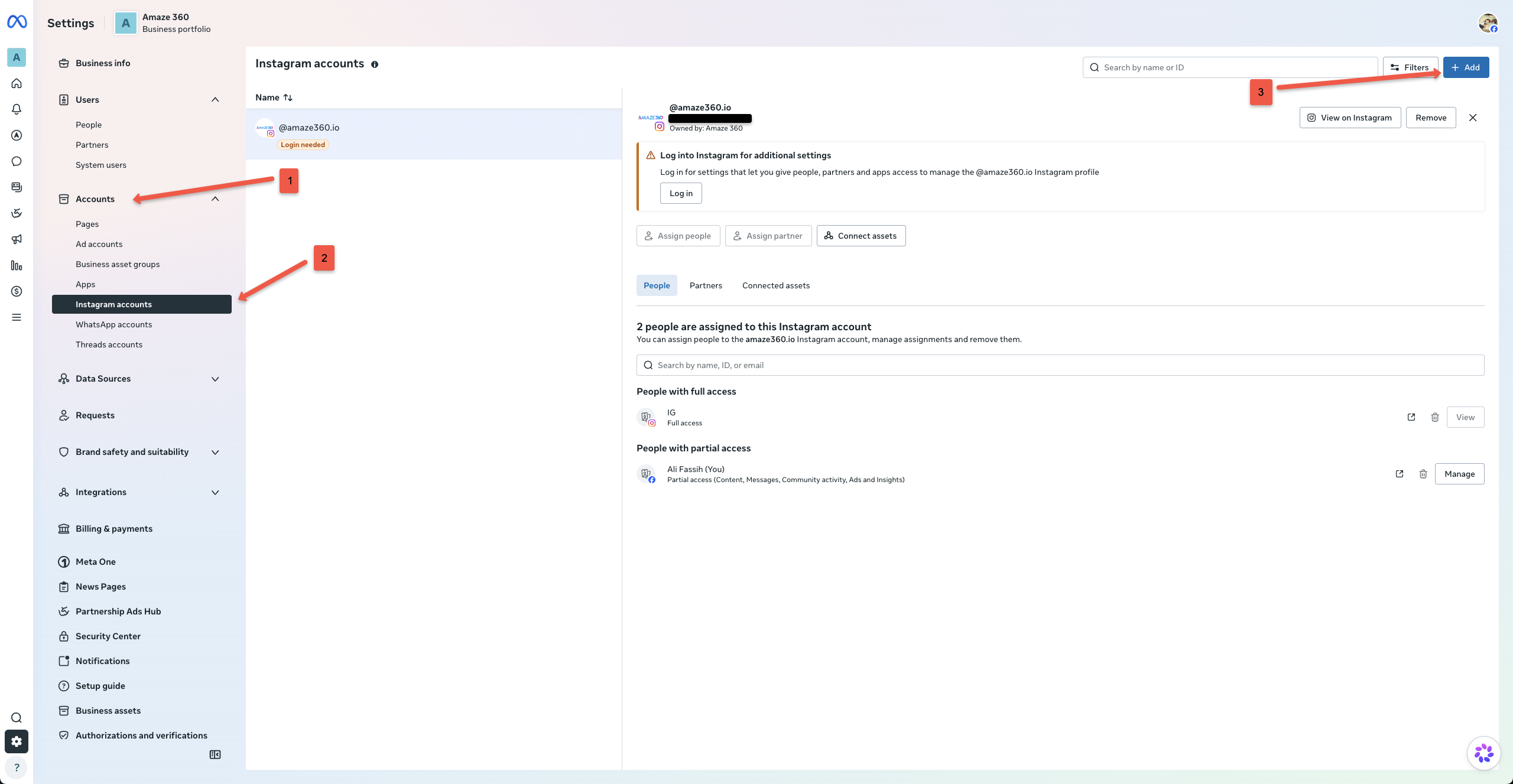Screen dimensions: 1513x784
Task: Switch to the People tab
Action: tap(657, 285)
